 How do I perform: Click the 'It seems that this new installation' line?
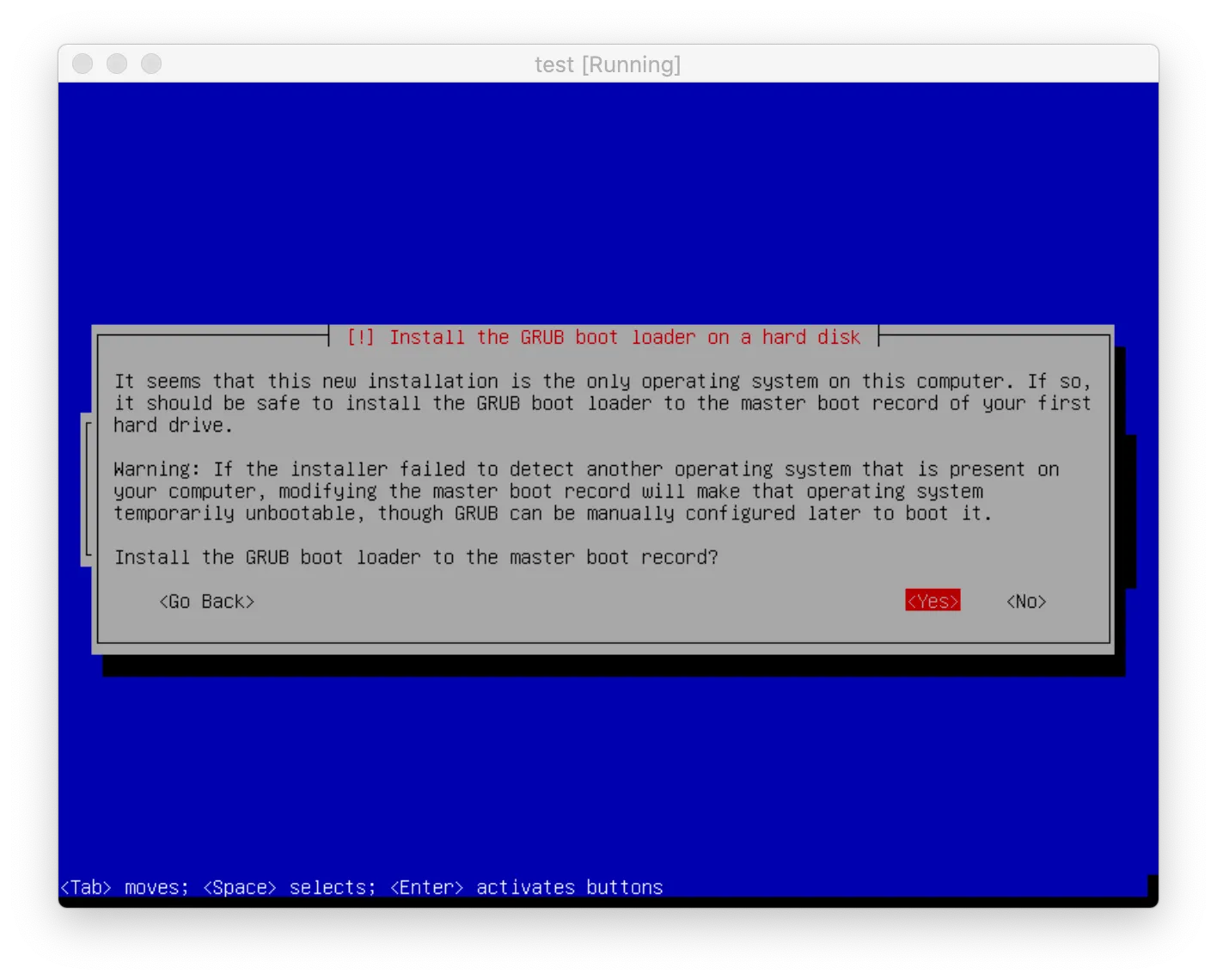[x=602, y=382]
